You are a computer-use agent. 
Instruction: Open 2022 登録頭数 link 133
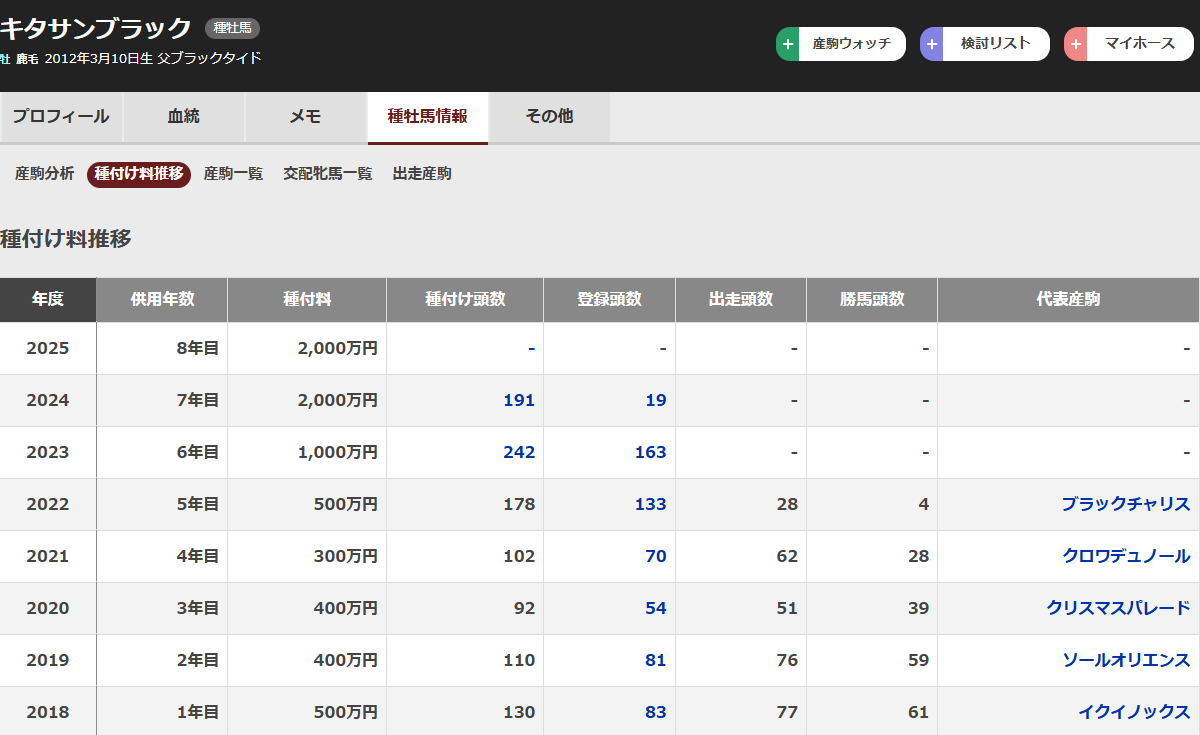[651, 504]
